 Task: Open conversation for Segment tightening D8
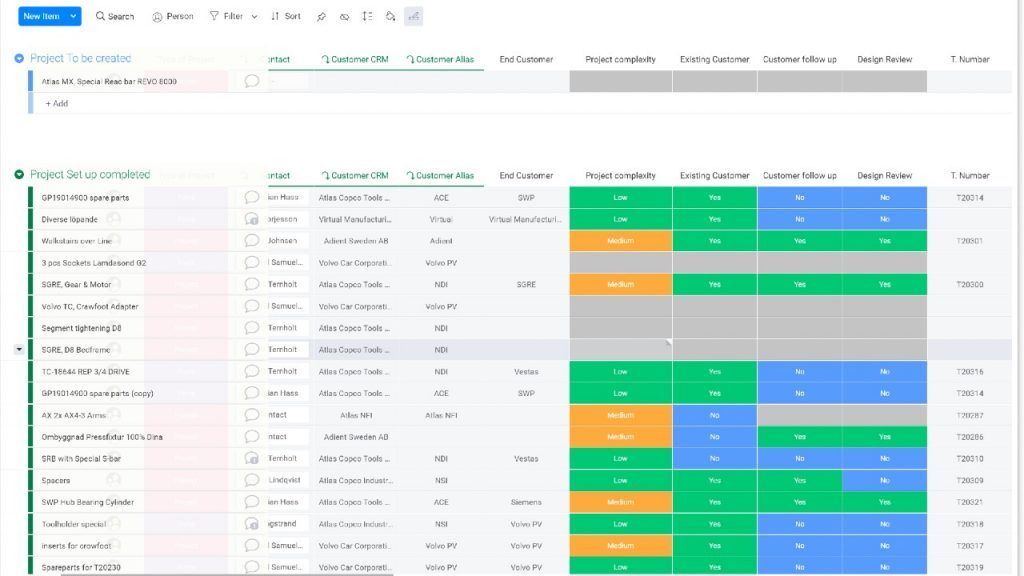(x=251, y=328)
